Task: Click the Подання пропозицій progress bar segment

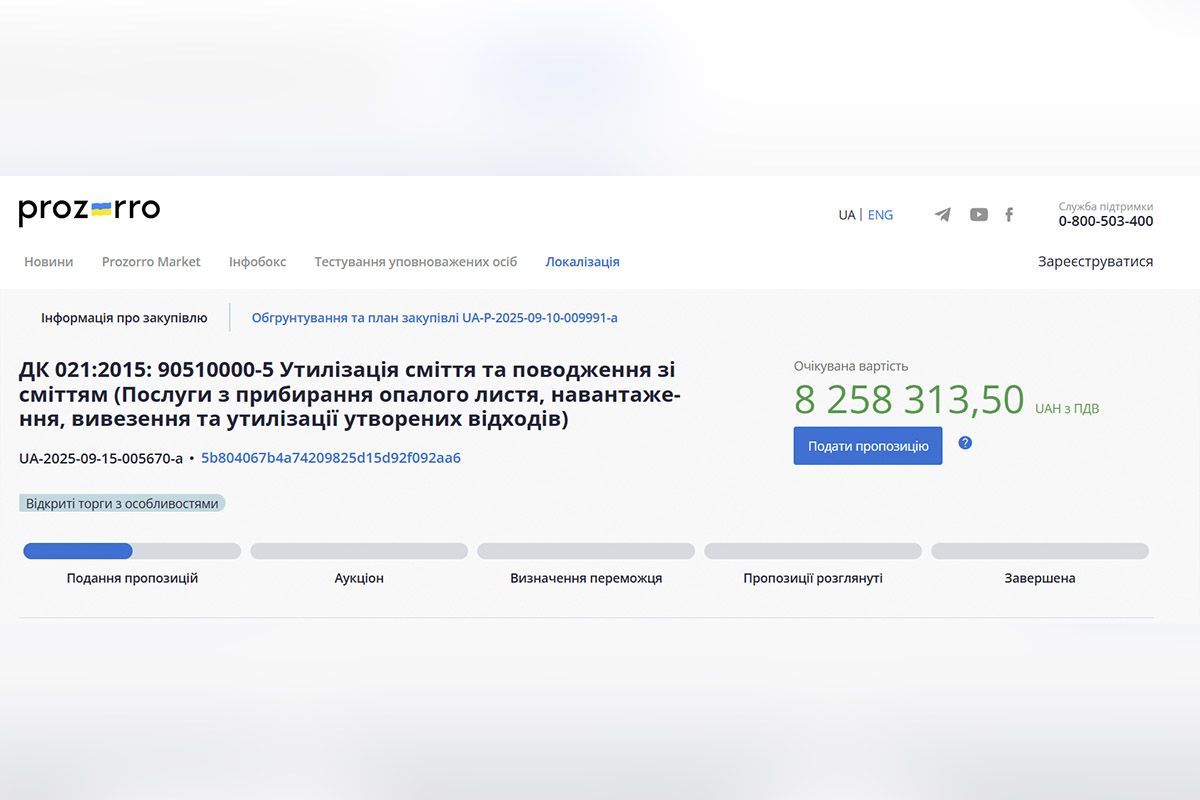Action: coord(131,551)
